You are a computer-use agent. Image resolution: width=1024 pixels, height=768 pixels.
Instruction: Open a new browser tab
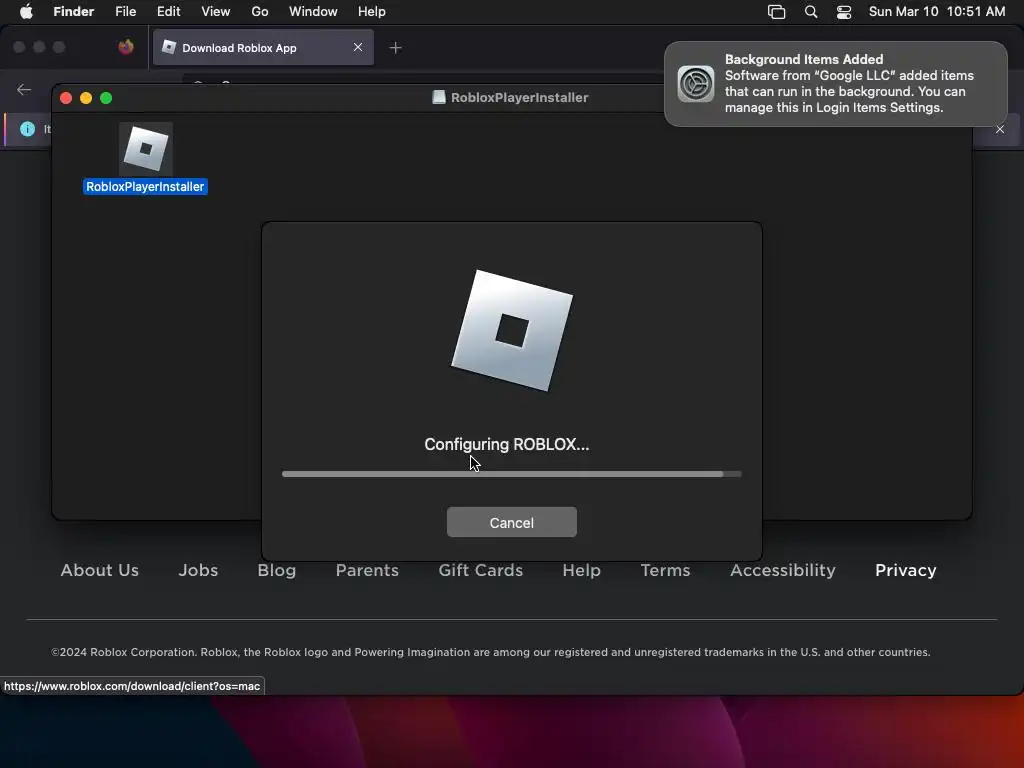pyautogui.click(x=395, y=48)
